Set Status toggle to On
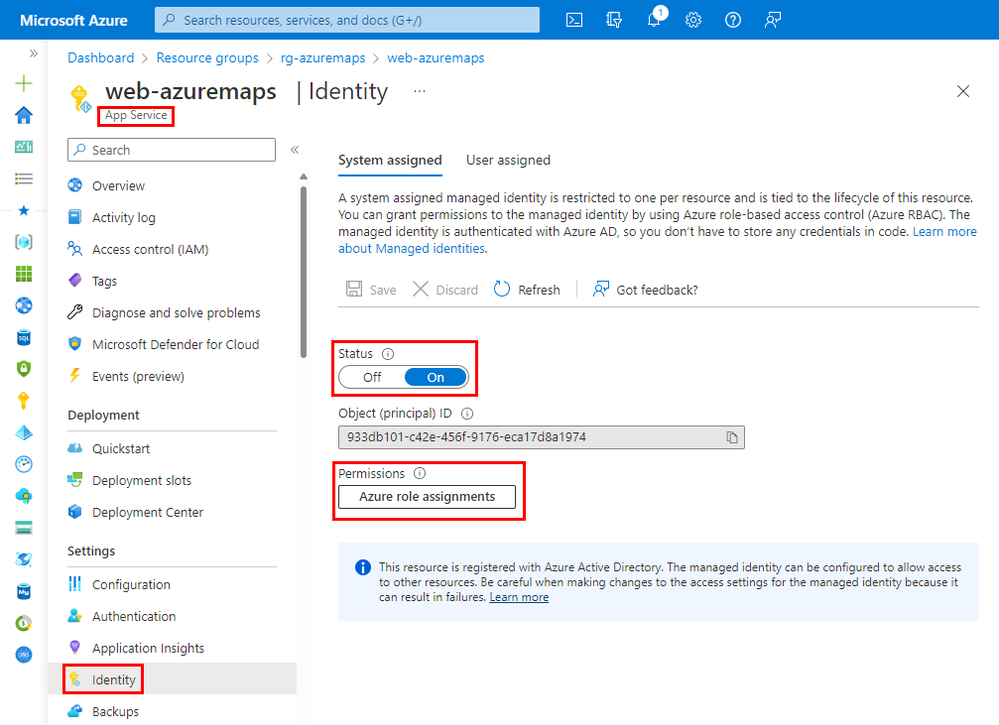Viewport: 999px width, 725px height. click(x=436, y=377)
